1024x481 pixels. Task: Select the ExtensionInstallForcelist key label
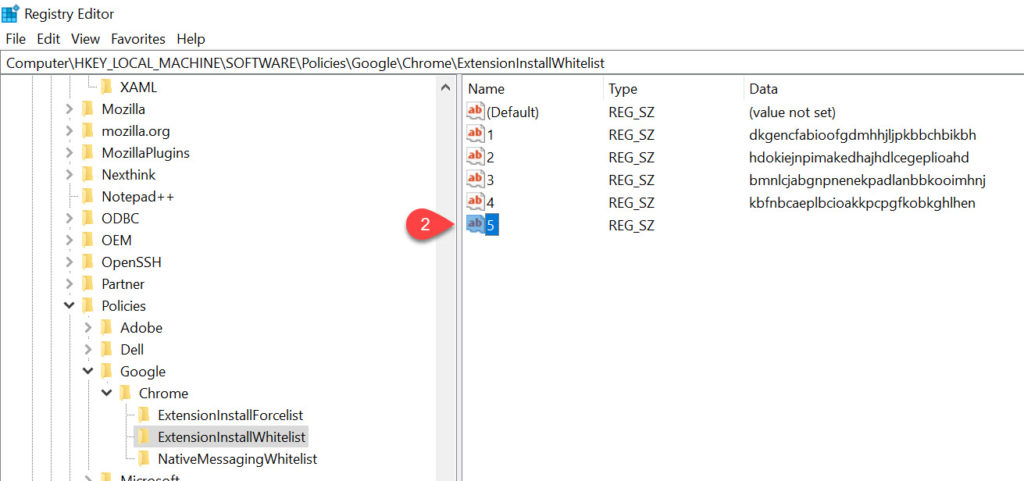point(230,415)
